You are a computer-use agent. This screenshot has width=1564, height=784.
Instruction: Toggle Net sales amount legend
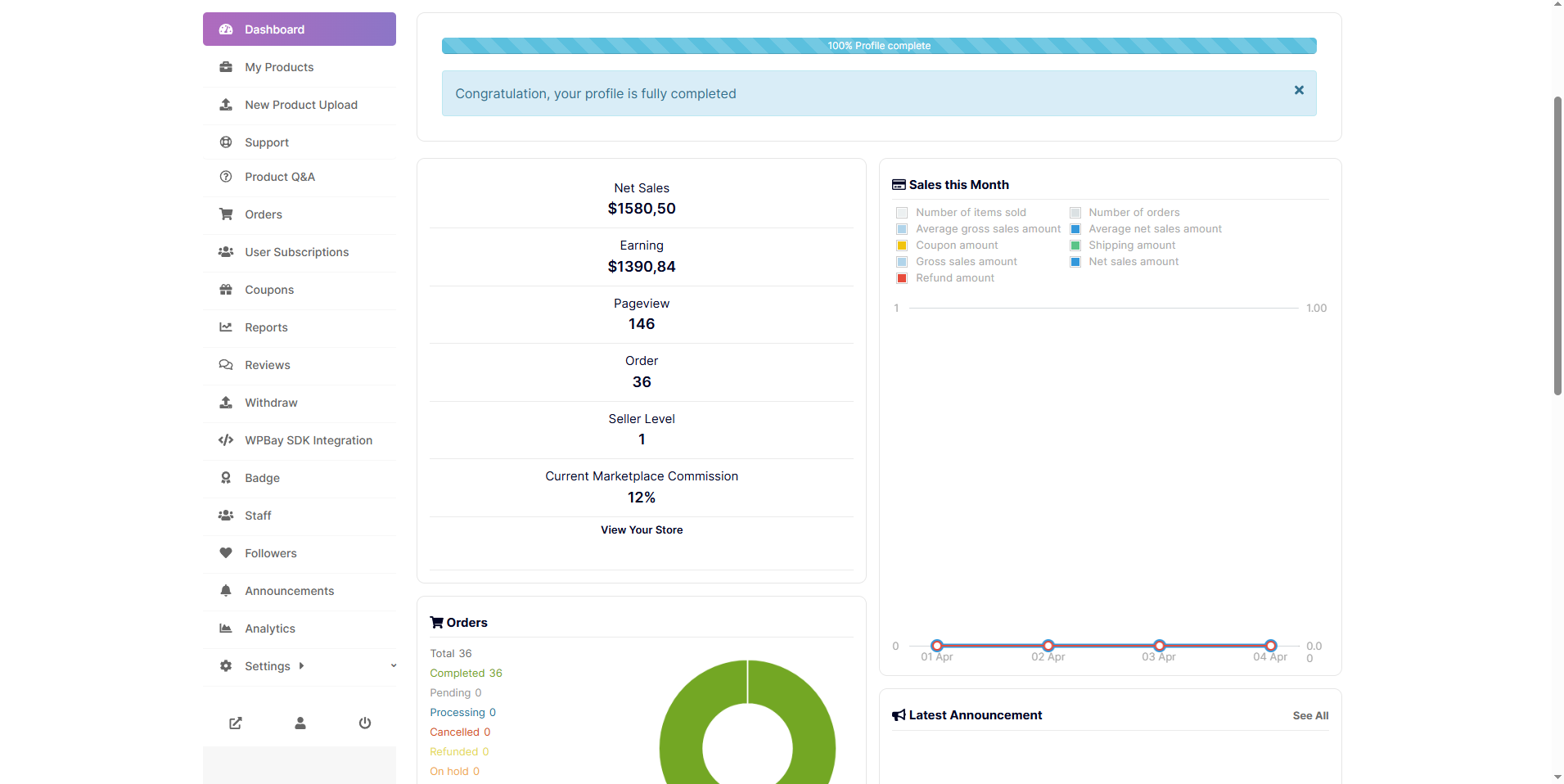coord(1125,262)
